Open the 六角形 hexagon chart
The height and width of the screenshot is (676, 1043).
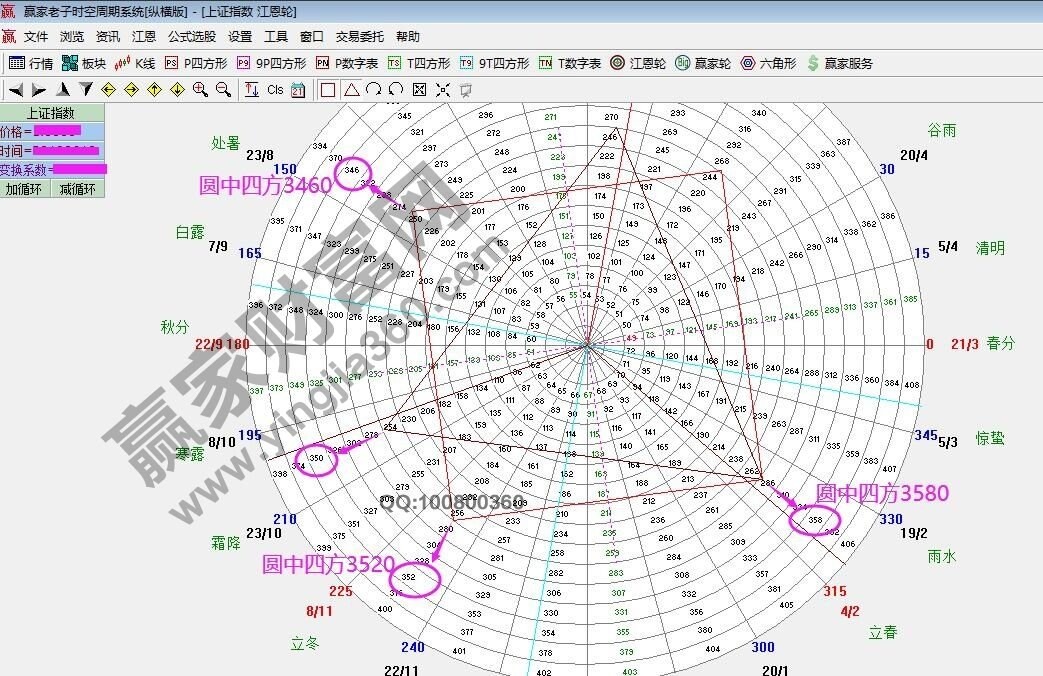tap(768, 63)
